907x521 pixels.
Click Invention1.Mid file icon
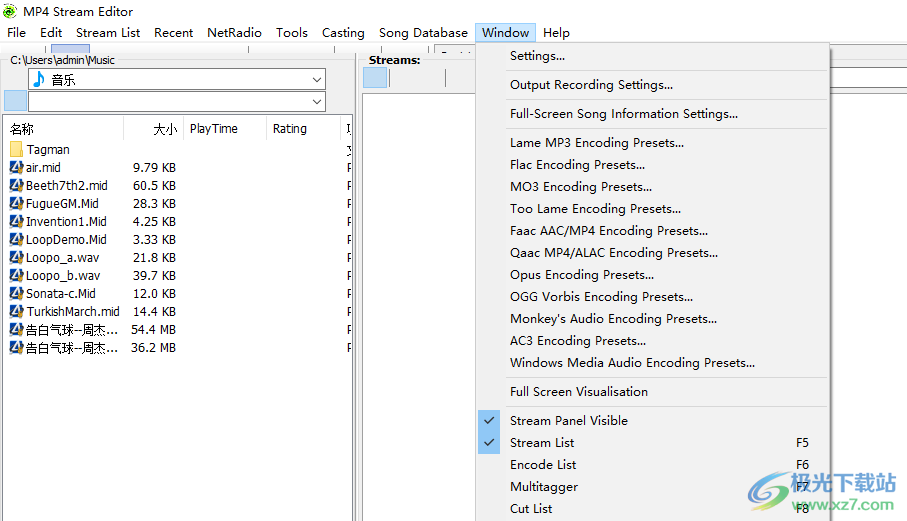[16, 221]
